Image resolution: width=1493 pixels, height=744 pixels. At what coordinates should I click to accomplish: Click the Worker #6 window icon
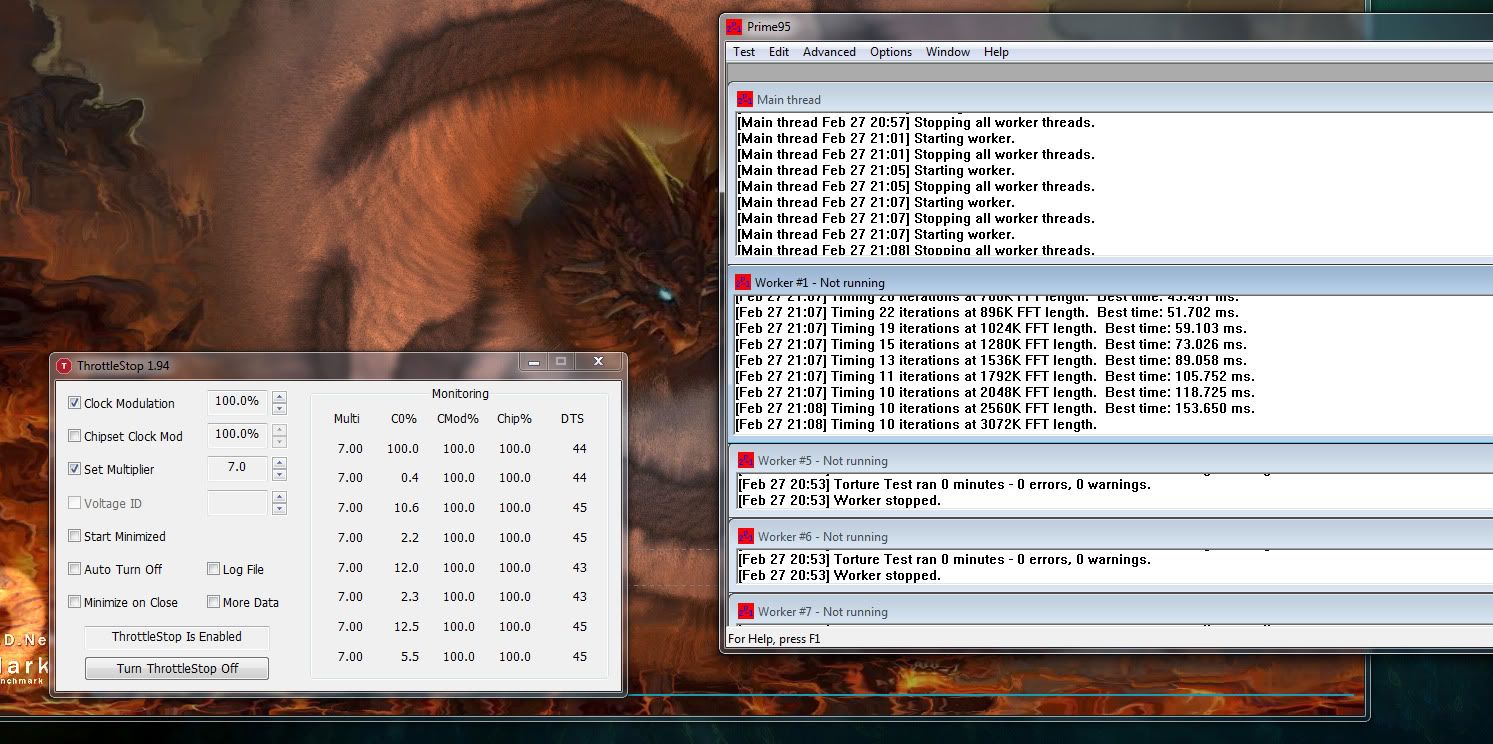tap(746, 536)
